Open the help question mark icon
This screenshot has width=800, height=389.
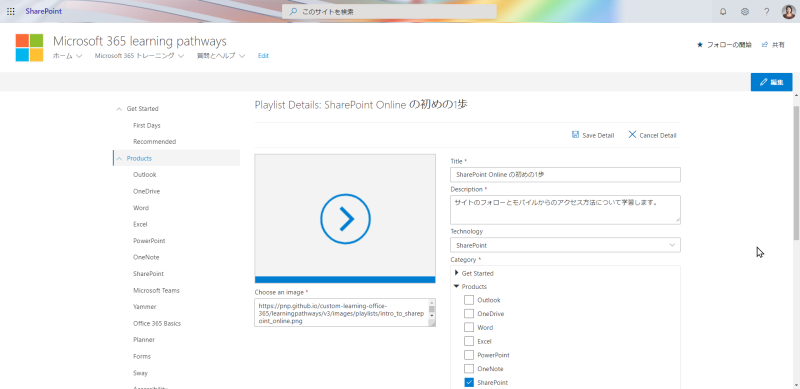766,12
